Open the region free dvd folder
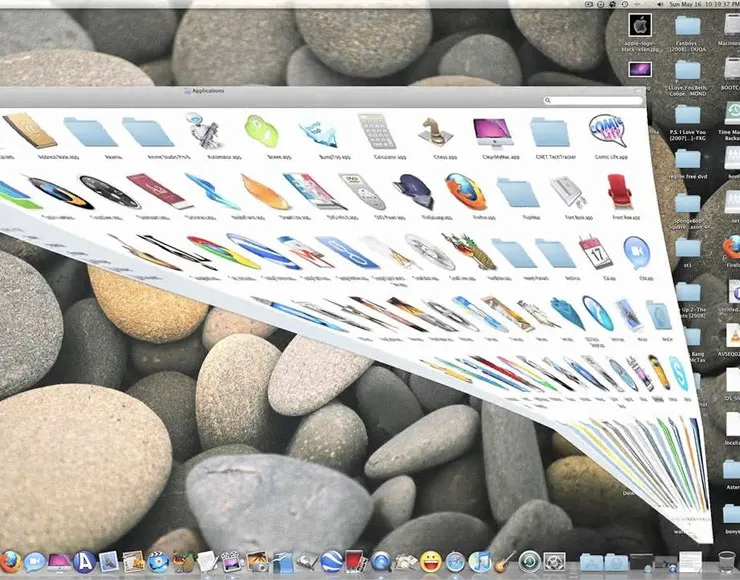Viewport: 740px width, 580px height. 688,159
